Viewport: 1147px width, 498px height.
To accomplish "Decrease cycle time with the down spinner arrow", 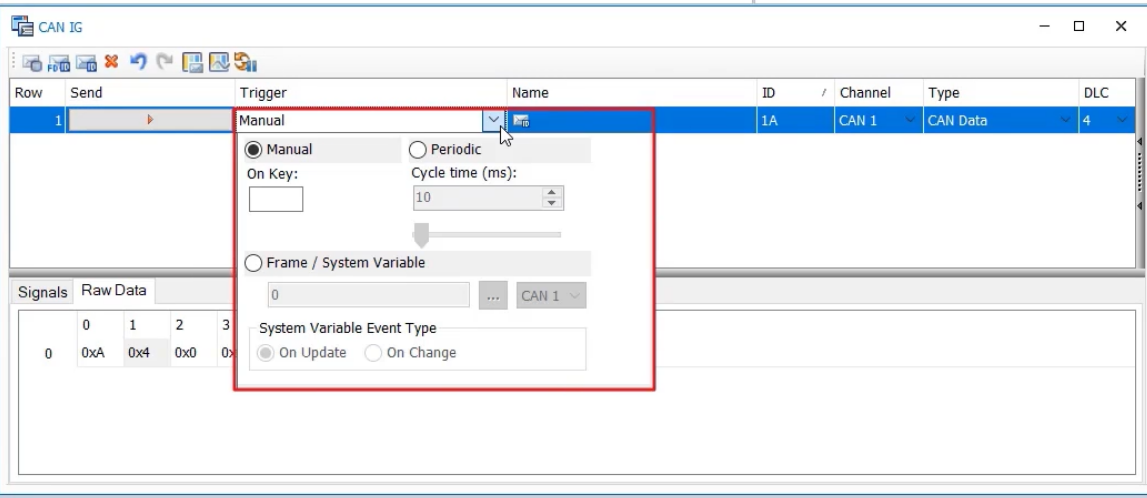I will click(x=552, y=204).
